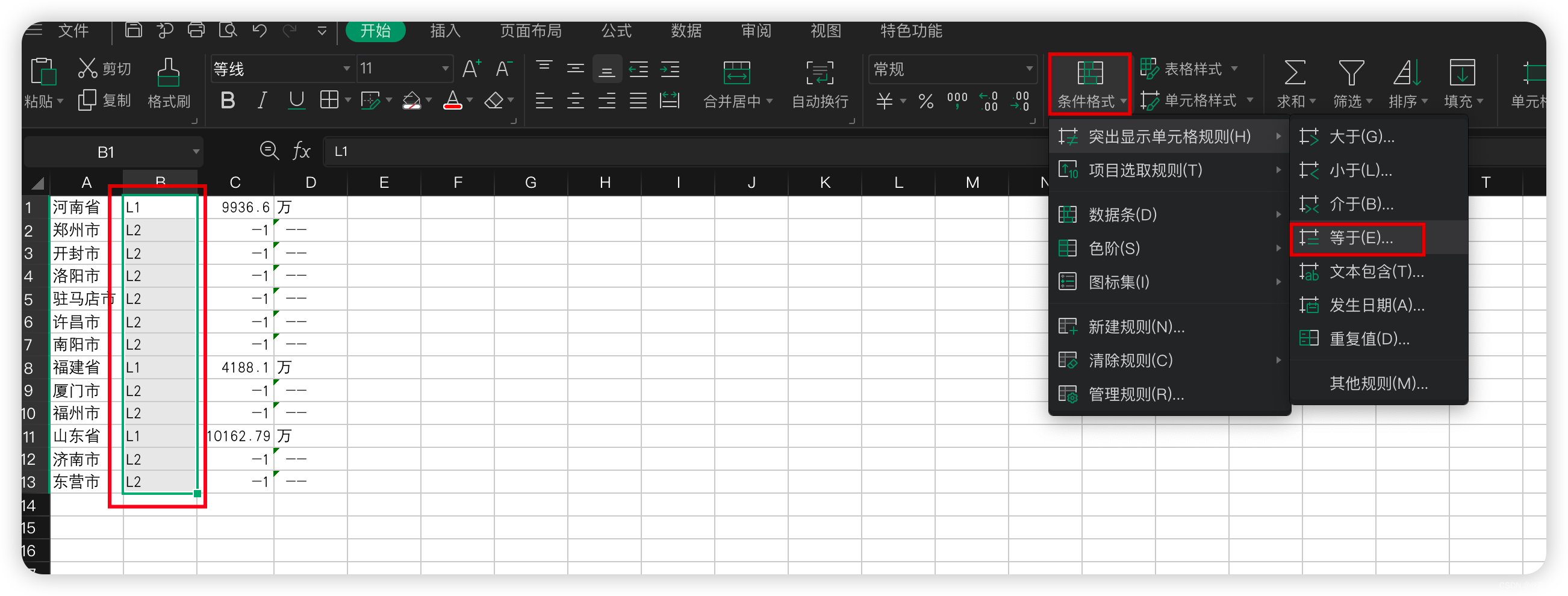Toggle align text right

[607, 101]
